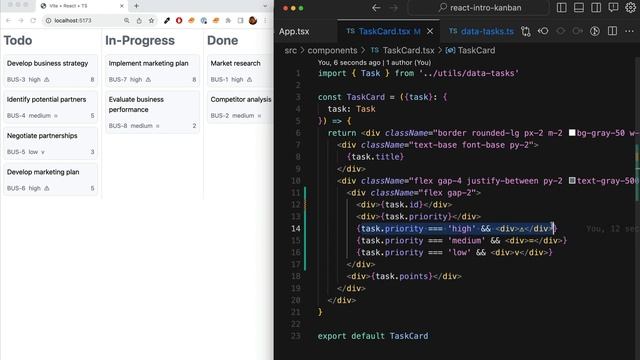The height and width of the screenshot is (360, 640).
Task: Open the settings gear in VS Code
Action: coord(631,8)
